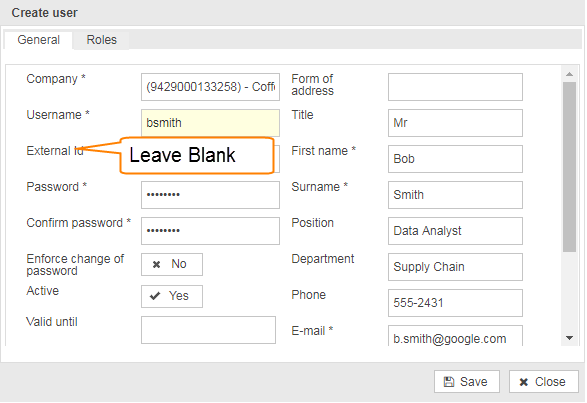Click the cross icon beside No

[156, 264]
